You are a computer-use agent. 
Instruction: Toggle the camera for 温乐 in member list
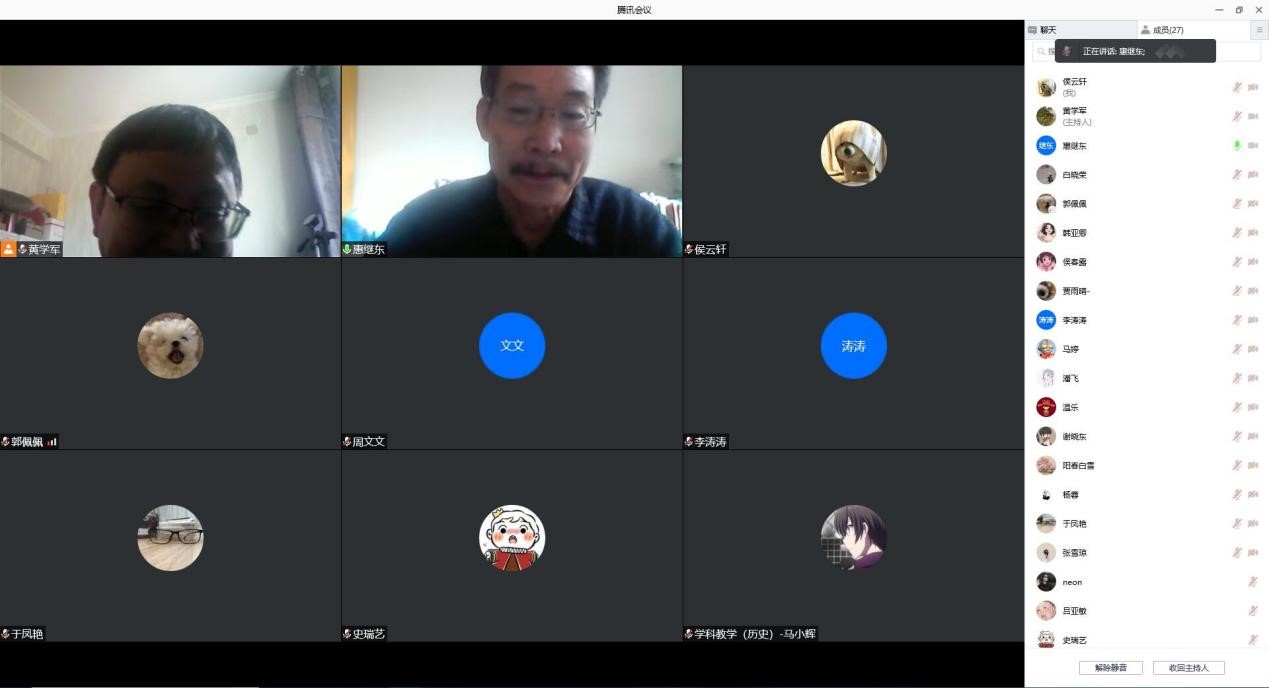pyautogui.click(x=1253, y=407)
